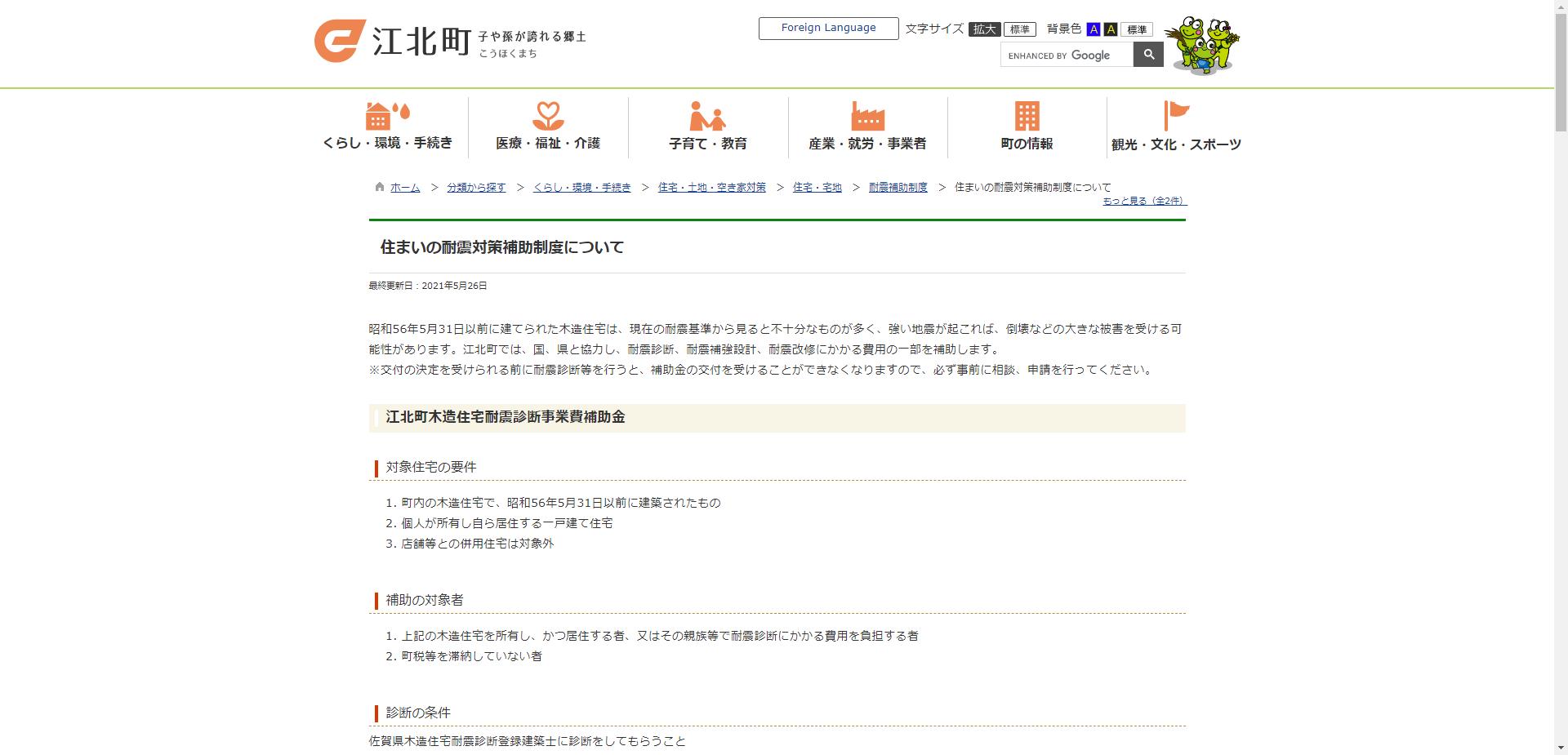The width and height of the screenshot is (1568, 755).
Task: Switch text size back to 標準
Action: [x=1018, y=28]
